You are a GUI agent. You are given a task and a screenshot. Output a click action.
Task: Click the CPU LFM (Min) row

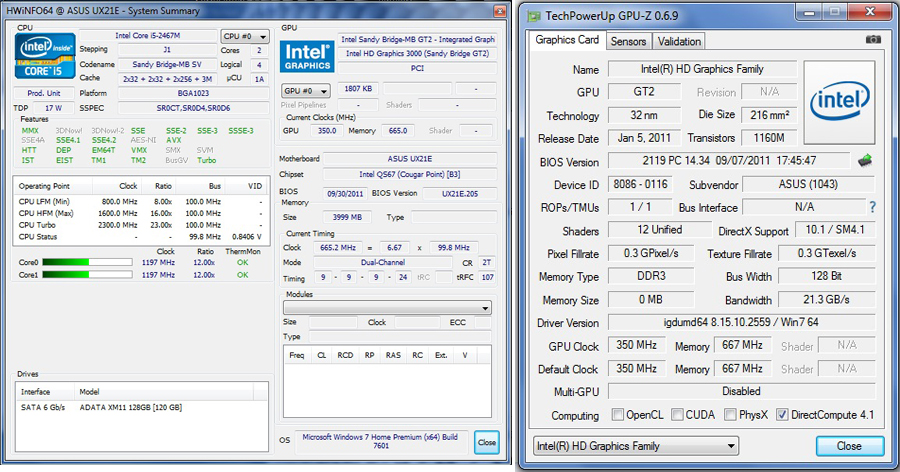(x=141, y=202)
